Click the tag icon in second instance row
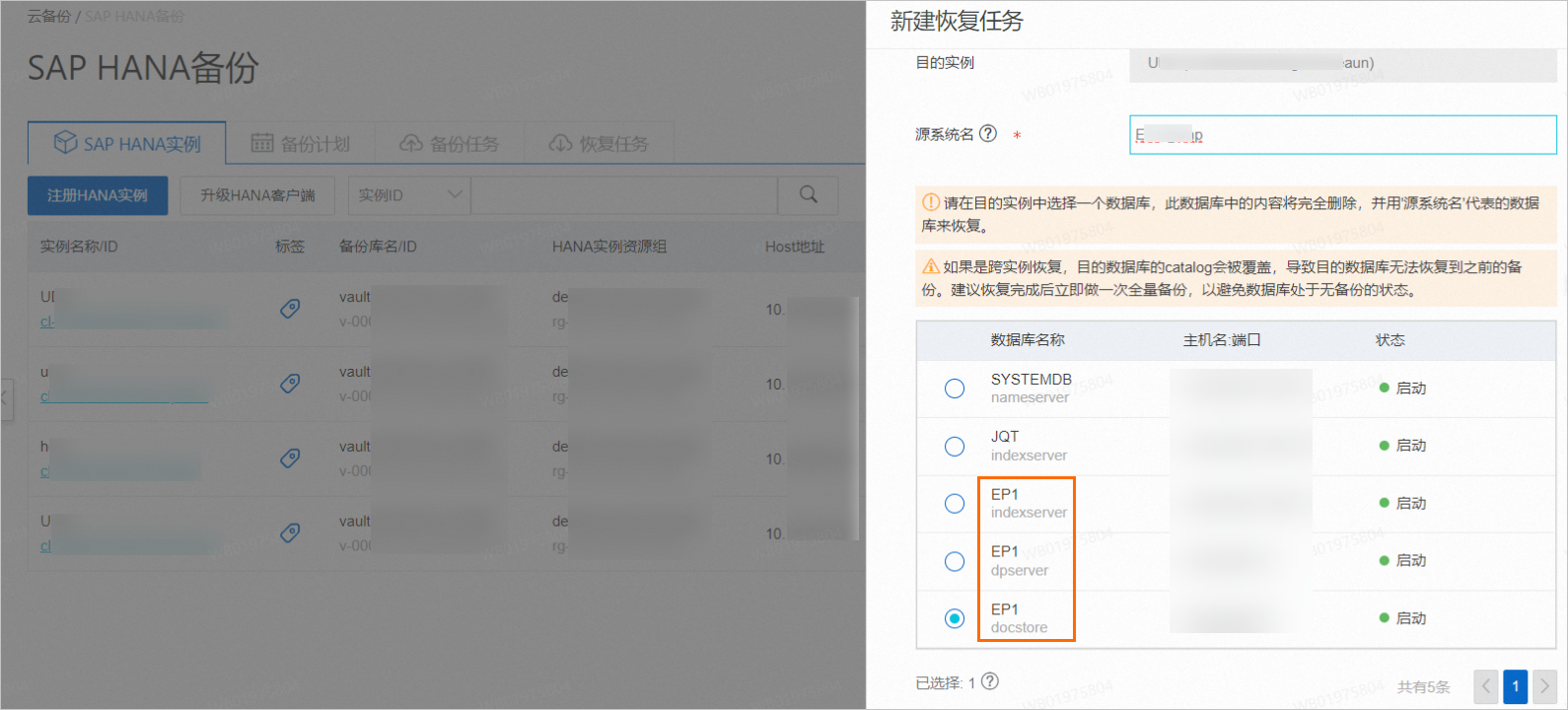The width and height of the screenshot is (1568, 710). pyautogui.click(x=290, y=384)
